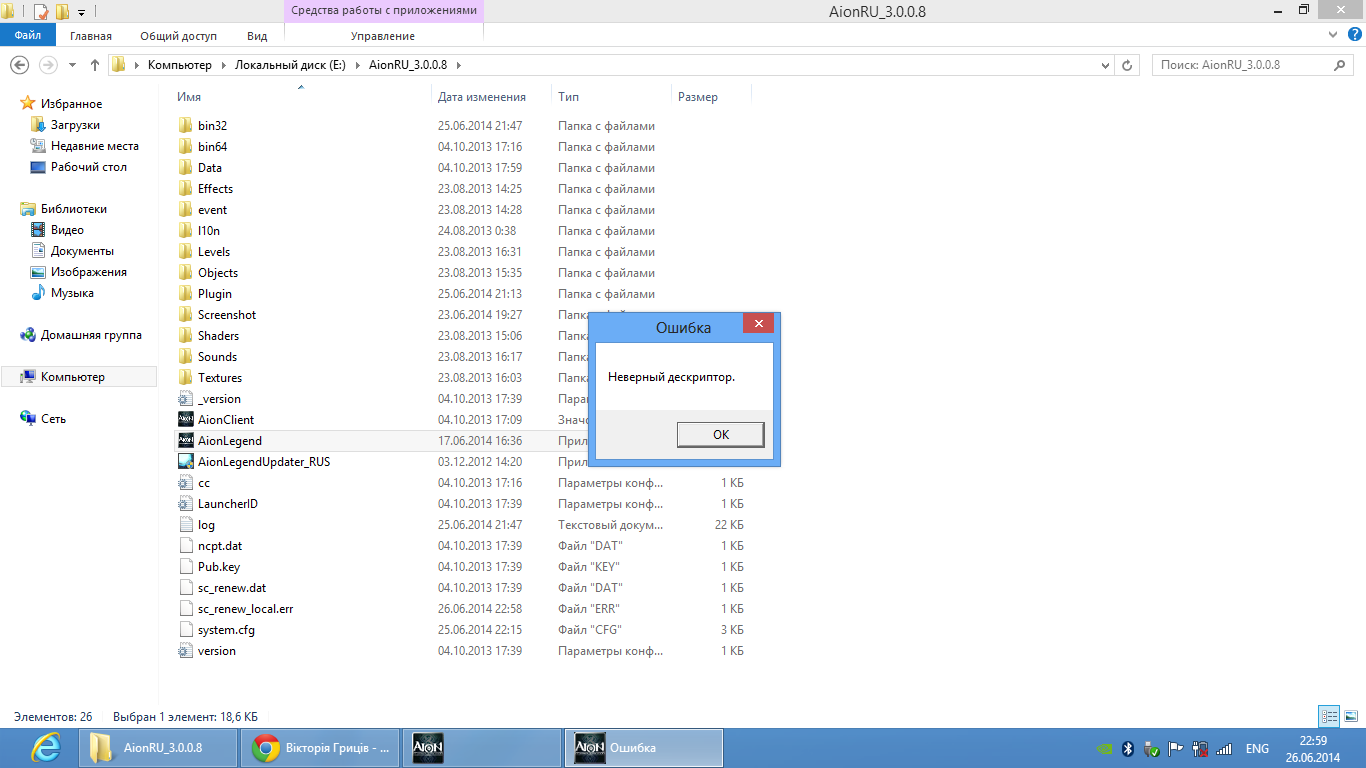Click OK in the Ошибка error dialog
The height and width of the screenshot is (768, 1366).
click(x=721, y=434)
